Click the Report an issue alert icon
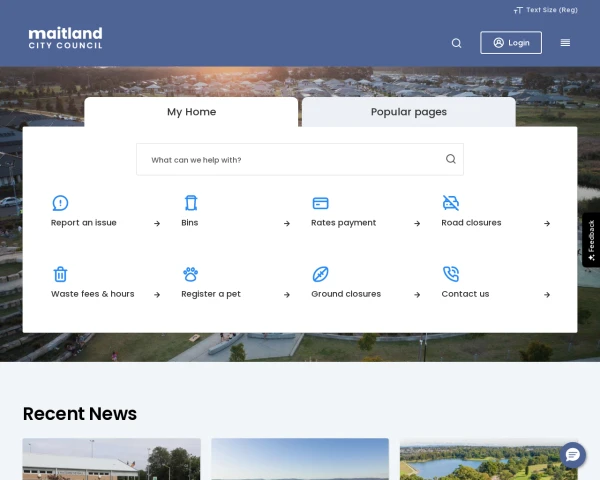This screenshot has height=480, width=600. (x=60, y=203)
